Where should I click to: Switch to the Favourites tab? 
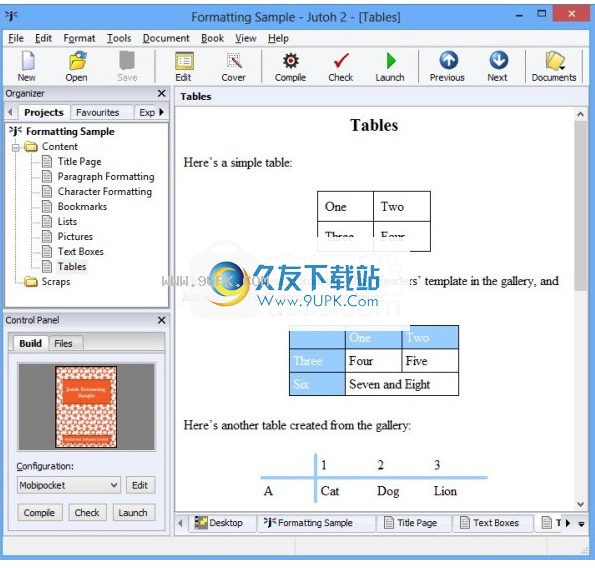[x=98, y=113]
